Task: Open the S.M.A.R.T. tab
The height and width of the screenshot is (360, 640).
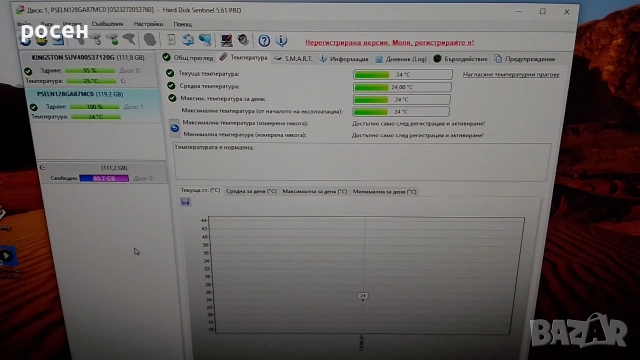Action: tap(293, 59)
